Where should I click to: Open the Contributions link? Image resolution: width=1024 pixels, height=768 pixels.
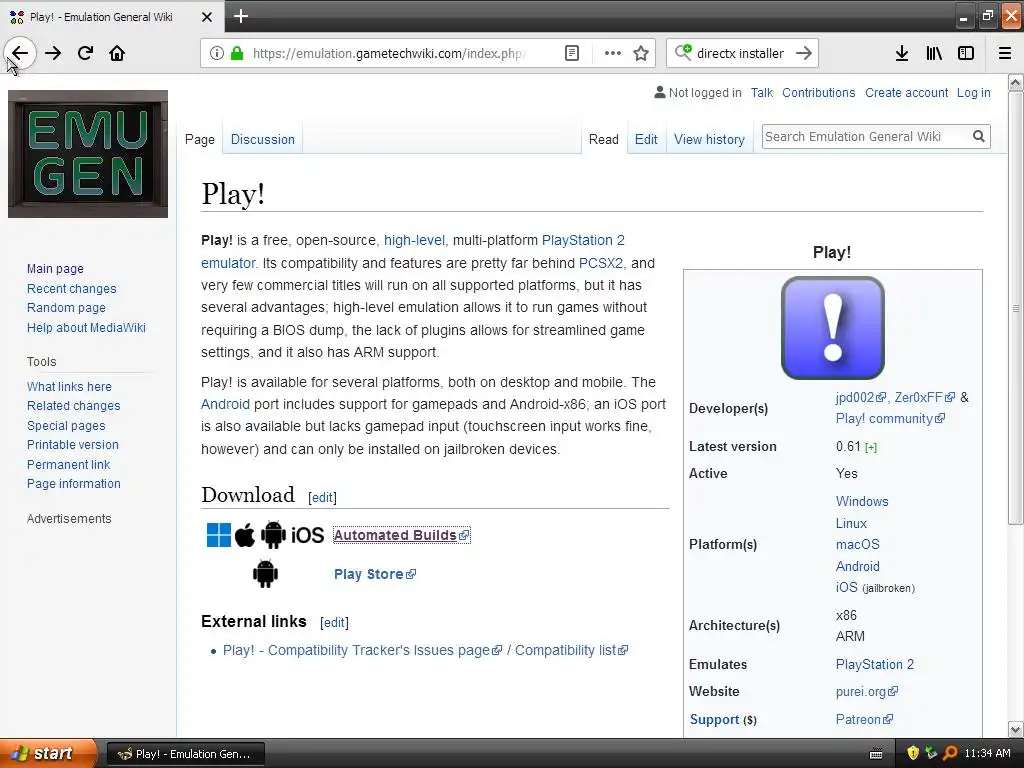818,93
